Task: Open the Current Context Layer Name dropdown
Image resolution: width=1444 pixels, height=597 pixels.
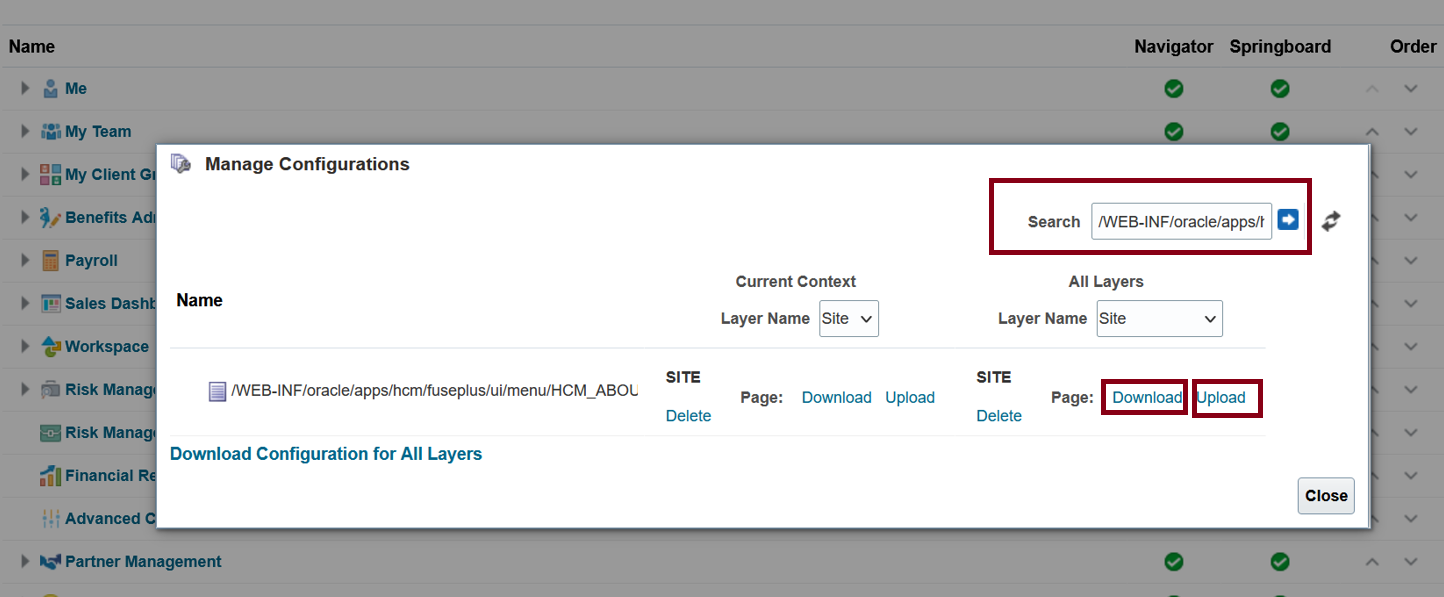Action: (x=849, y=319)
